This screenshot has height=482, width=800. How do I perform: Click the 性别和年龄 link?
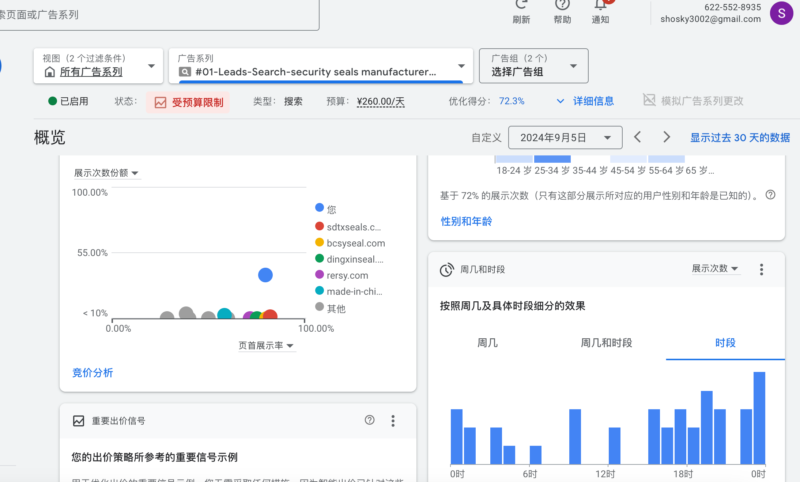pos(466,221)
